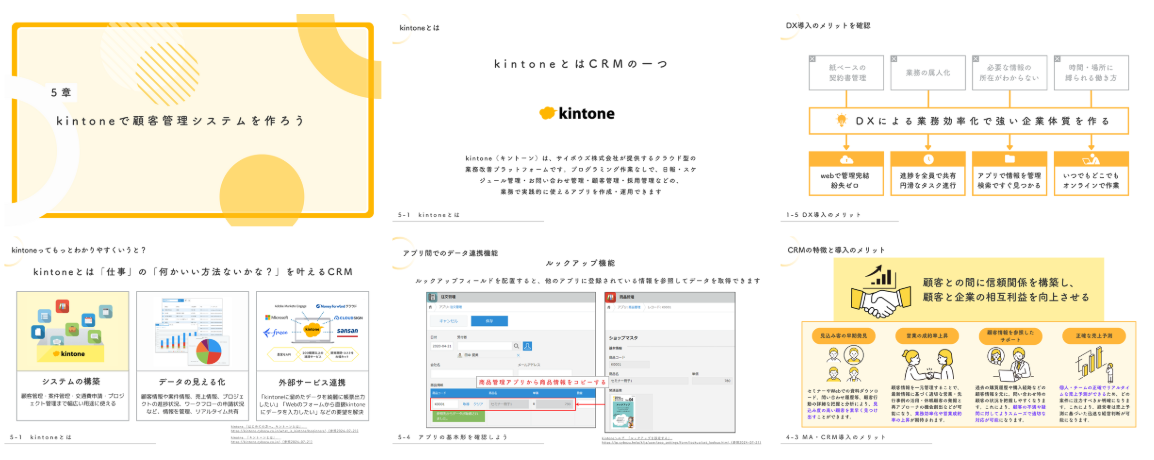Click the folder icon above アプリで情報を管理
The image size is (1154, 460).
click(x=1009, y=159)
